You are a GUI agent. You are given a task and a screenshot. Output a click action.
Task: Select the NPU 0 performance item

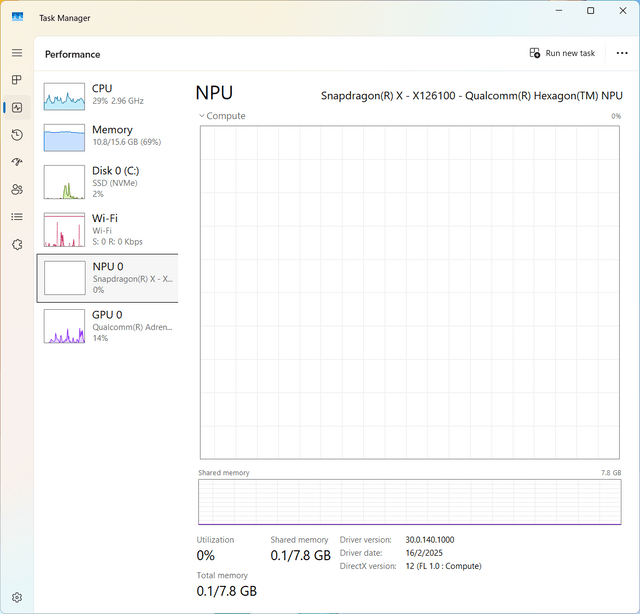pos(107,278)
